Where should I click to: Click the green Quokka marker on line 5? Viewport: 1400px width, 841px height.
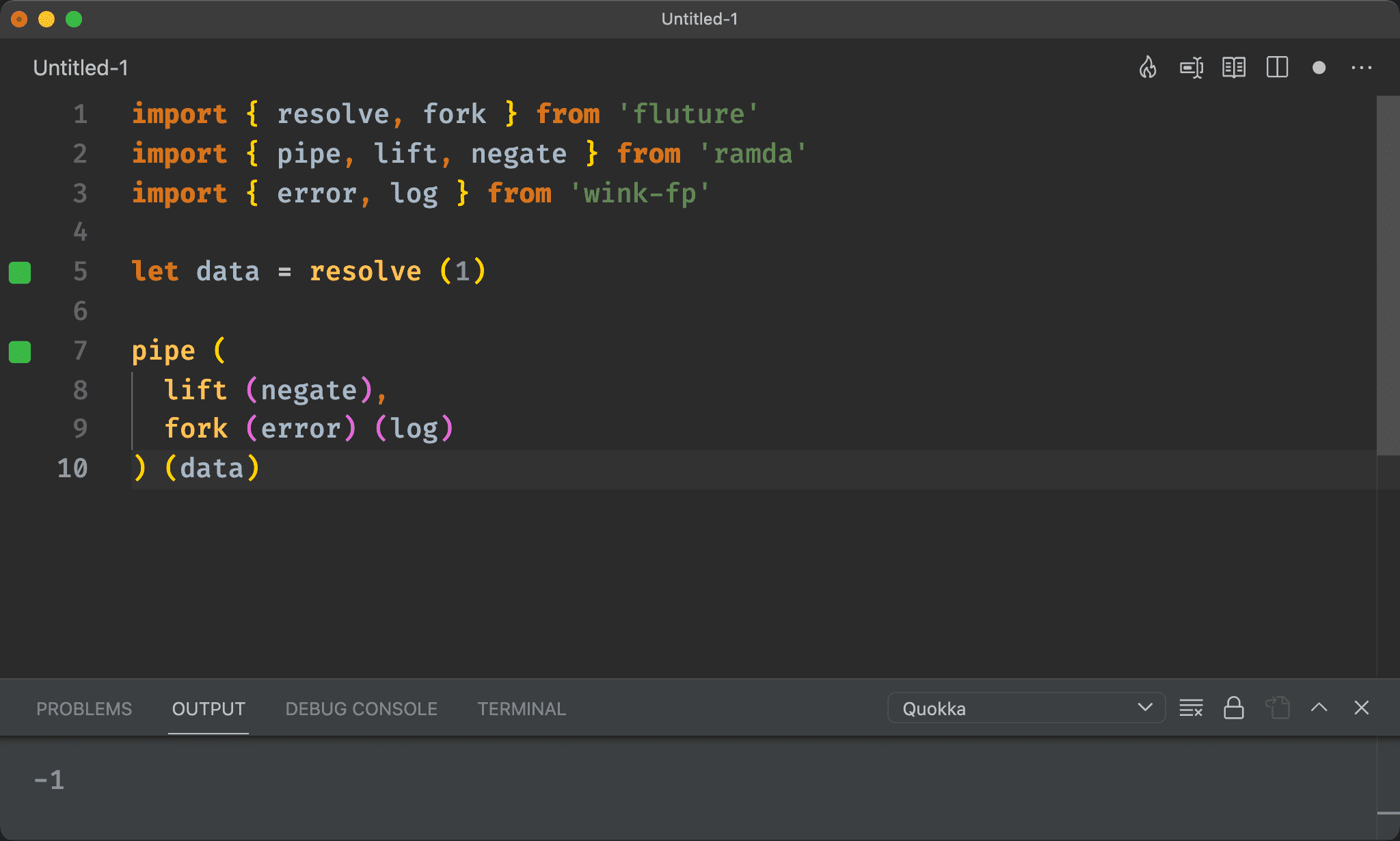click(x=20, y=272)
